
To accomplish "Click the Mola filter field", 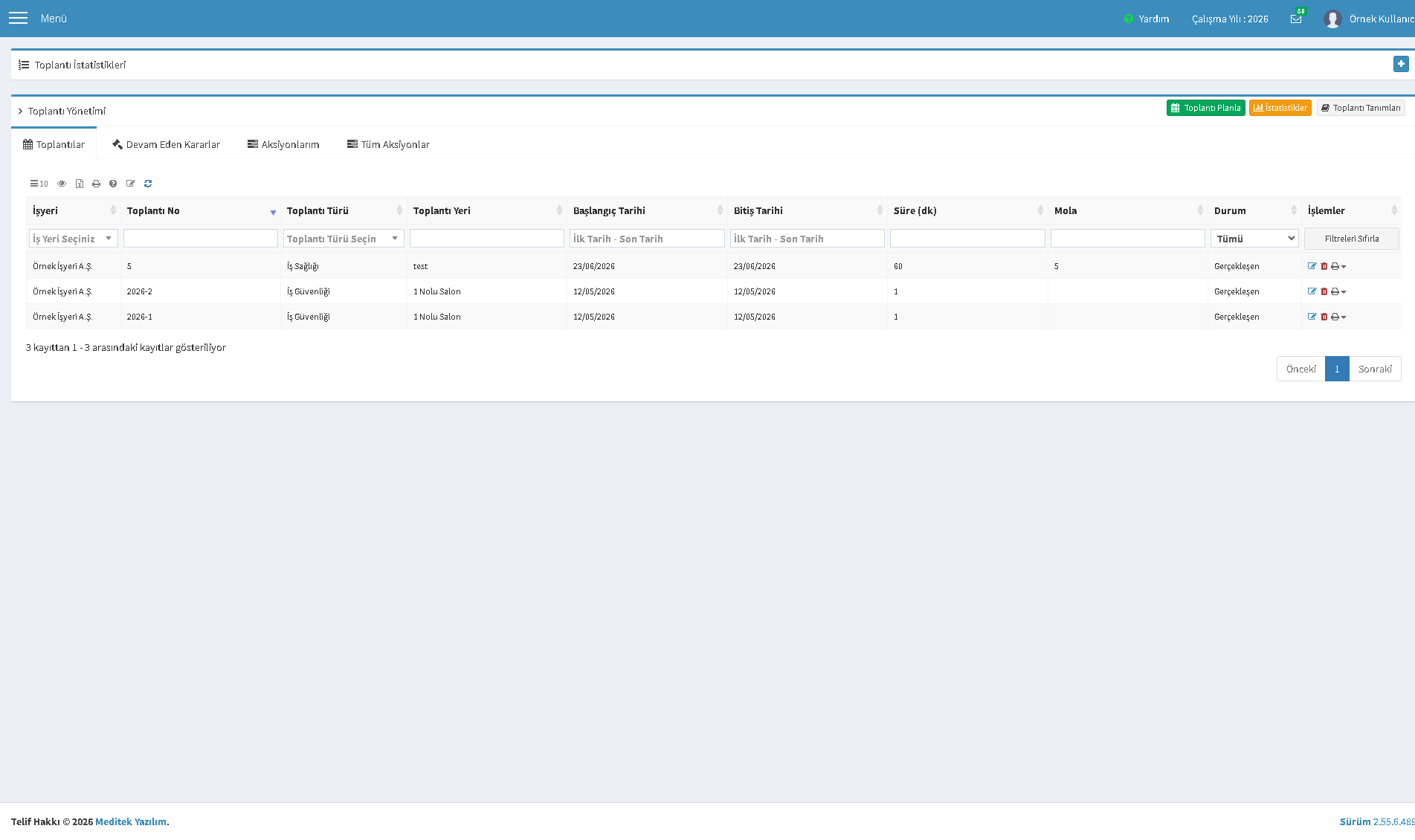I will tap(1128, 239).
